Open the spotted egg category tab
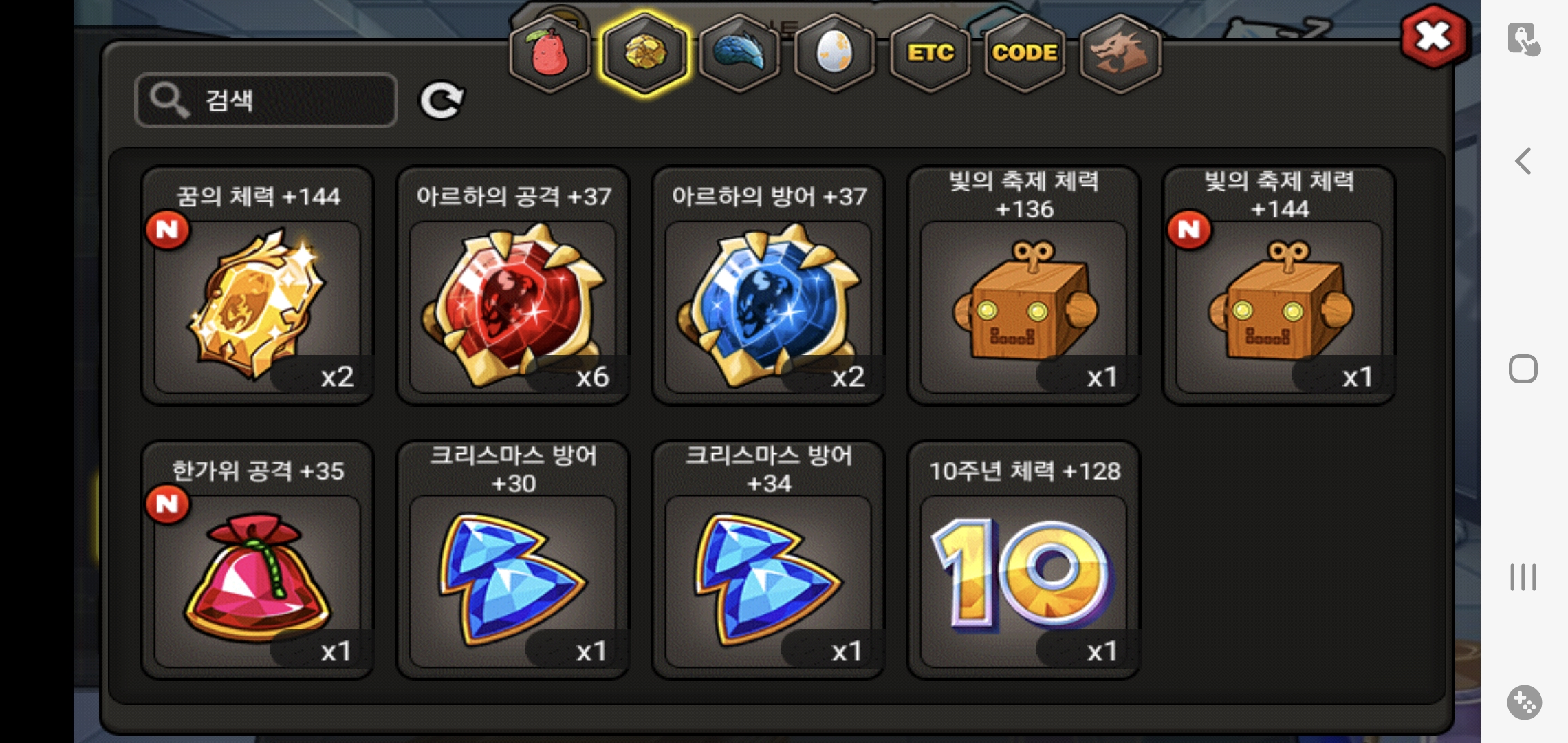This screenshot has height=743, width=1568. tap(834, 54)
